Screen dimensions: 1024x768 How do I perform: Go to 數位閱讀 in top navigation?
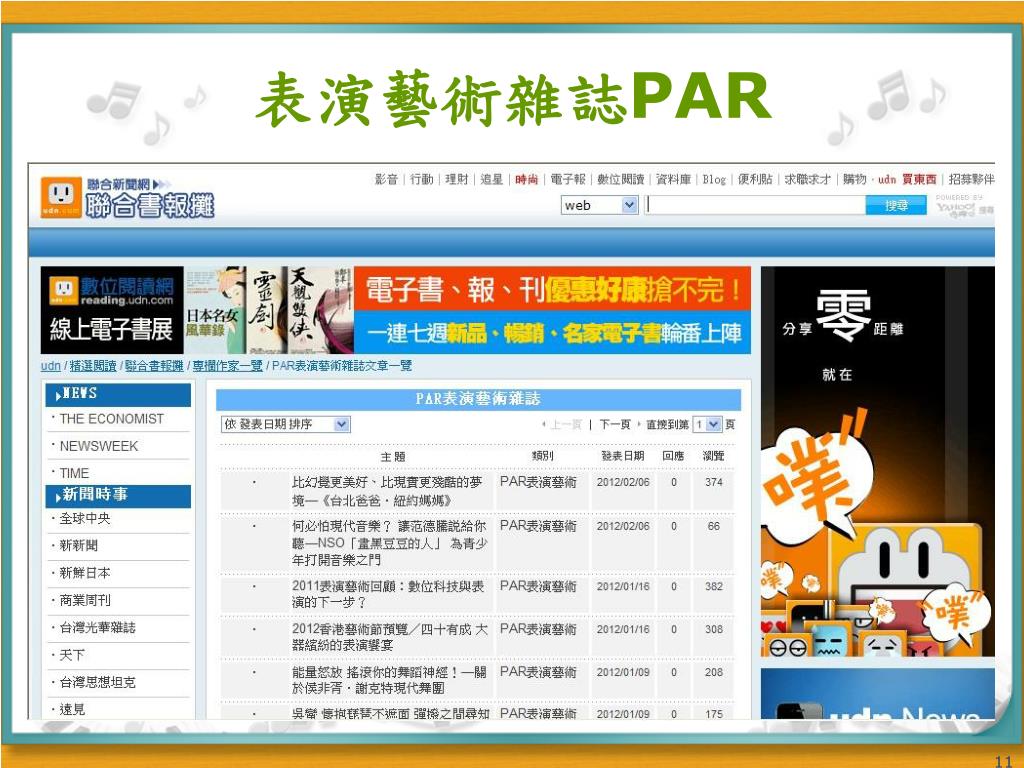620,179
